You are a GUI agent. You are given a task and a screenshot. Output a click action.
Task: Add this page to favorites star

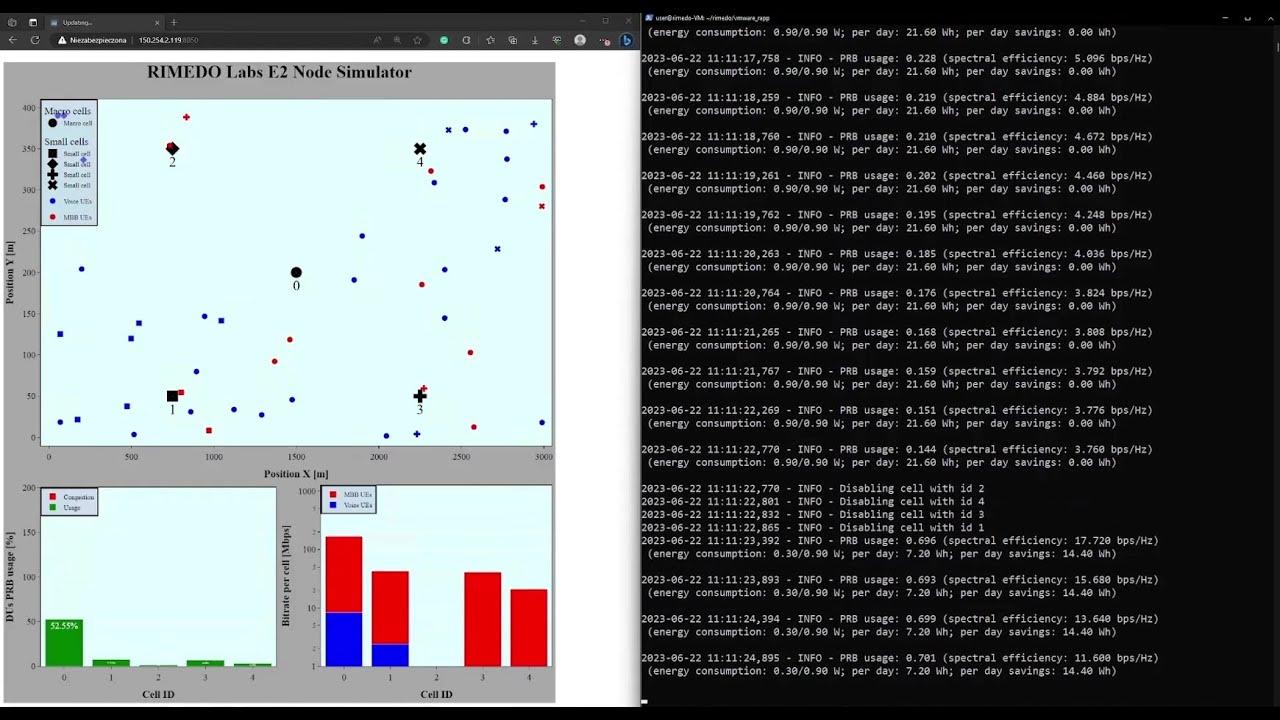coord(417,40)
